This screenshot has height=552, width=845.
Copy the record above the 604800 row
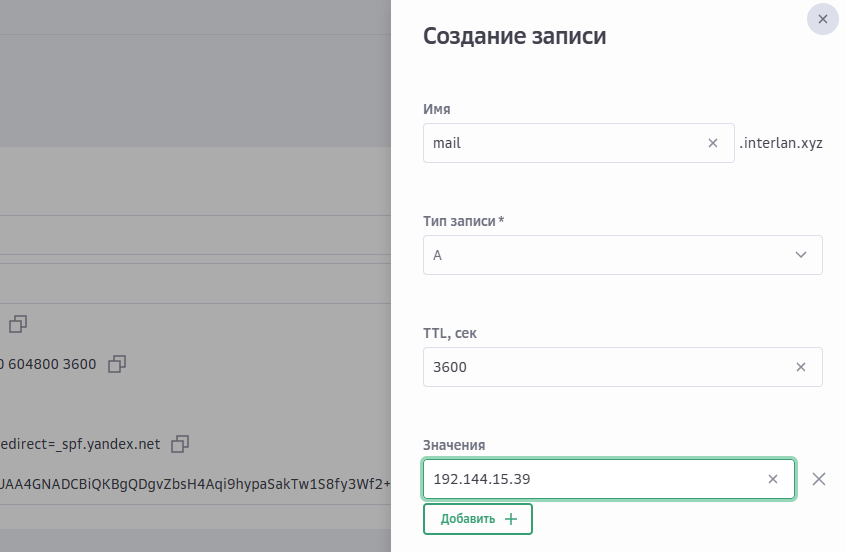(x=18, y=323)
